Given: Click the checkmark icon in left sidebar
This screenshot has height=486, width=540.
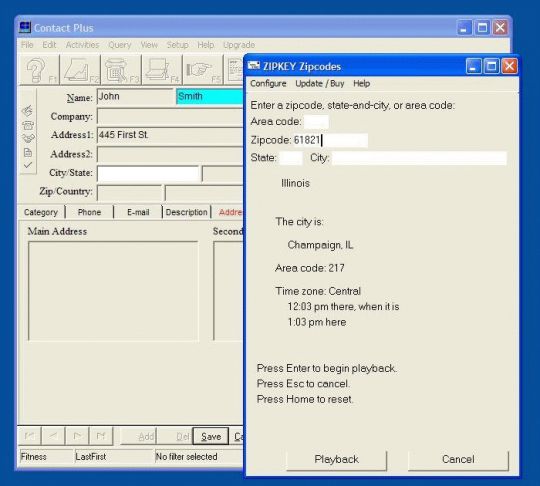Looking at the screenshot, I should pyautogui.click(x=28, y=165).
